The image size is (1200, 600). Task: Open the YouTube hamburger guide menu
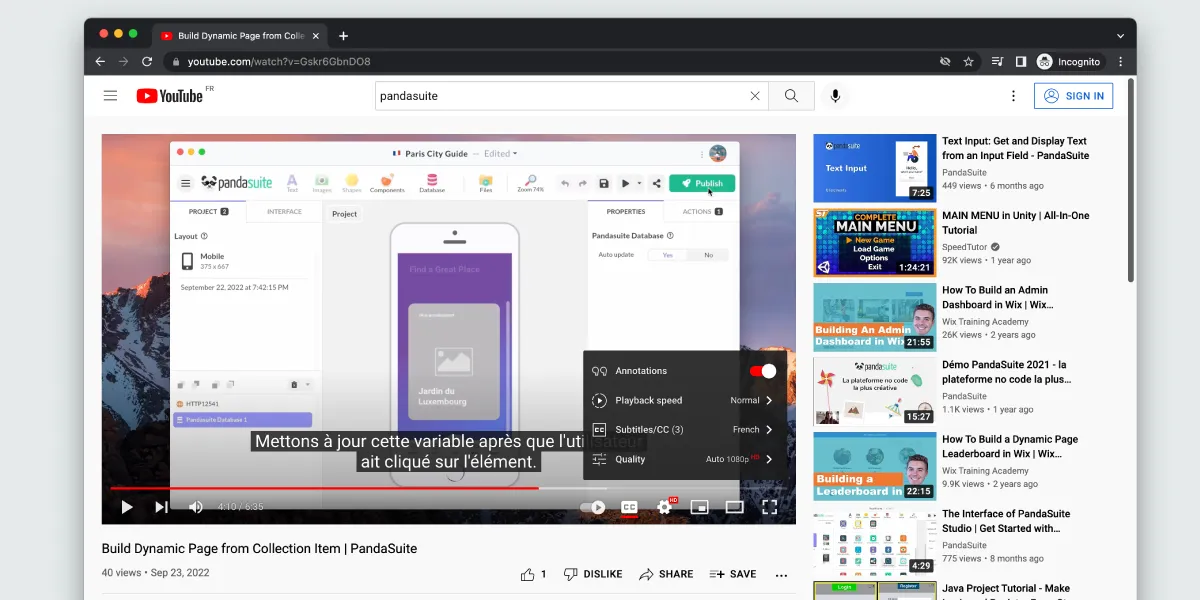point(111,95)
